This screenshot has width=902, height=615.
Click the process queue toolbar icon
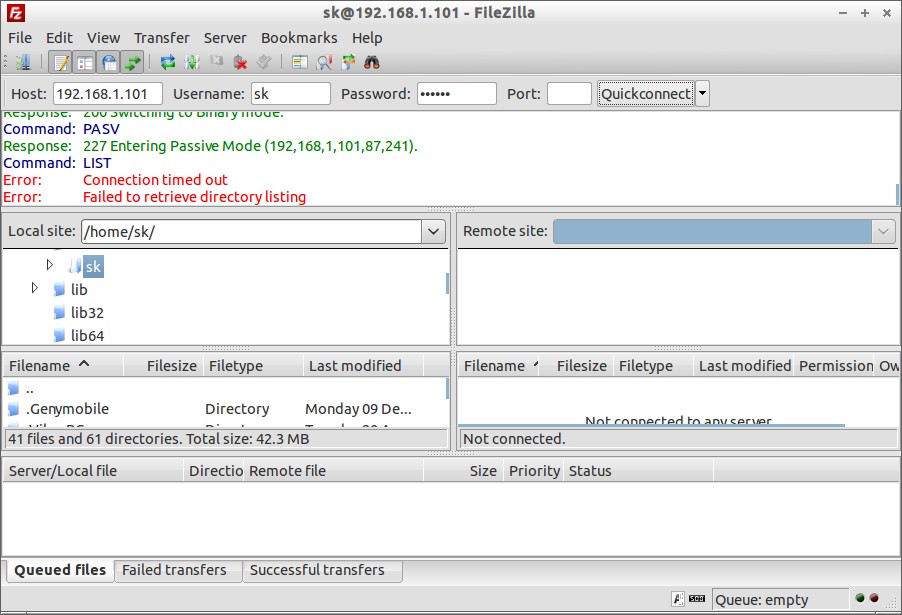192,62
